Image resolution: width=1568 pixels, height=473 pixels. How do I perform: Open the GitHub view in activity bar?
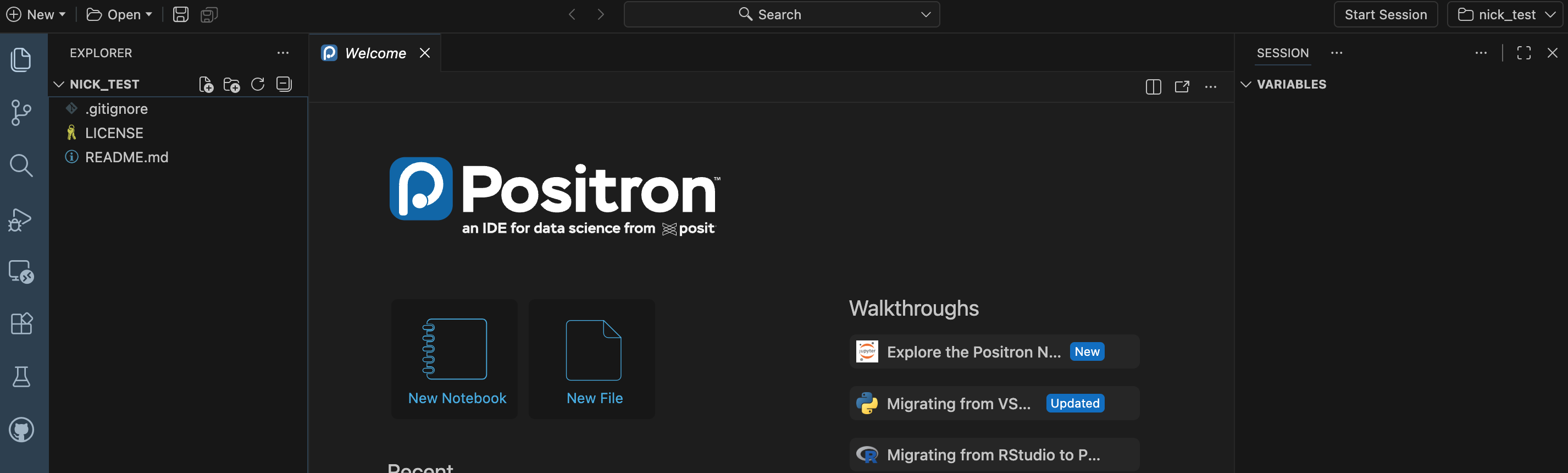click(x=21, y=430)
